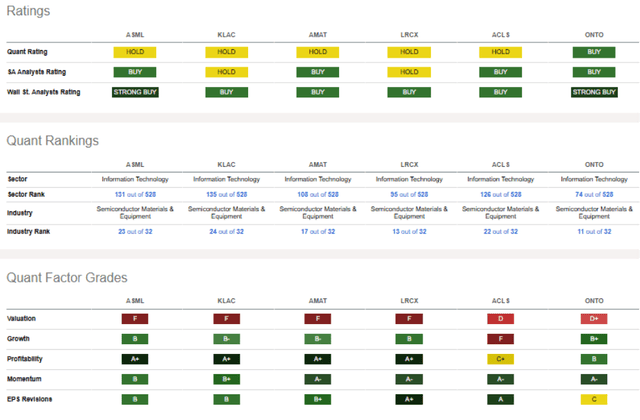Click ACLS Valuation grade D
The image size is (640, 420).
pos(500,319)
